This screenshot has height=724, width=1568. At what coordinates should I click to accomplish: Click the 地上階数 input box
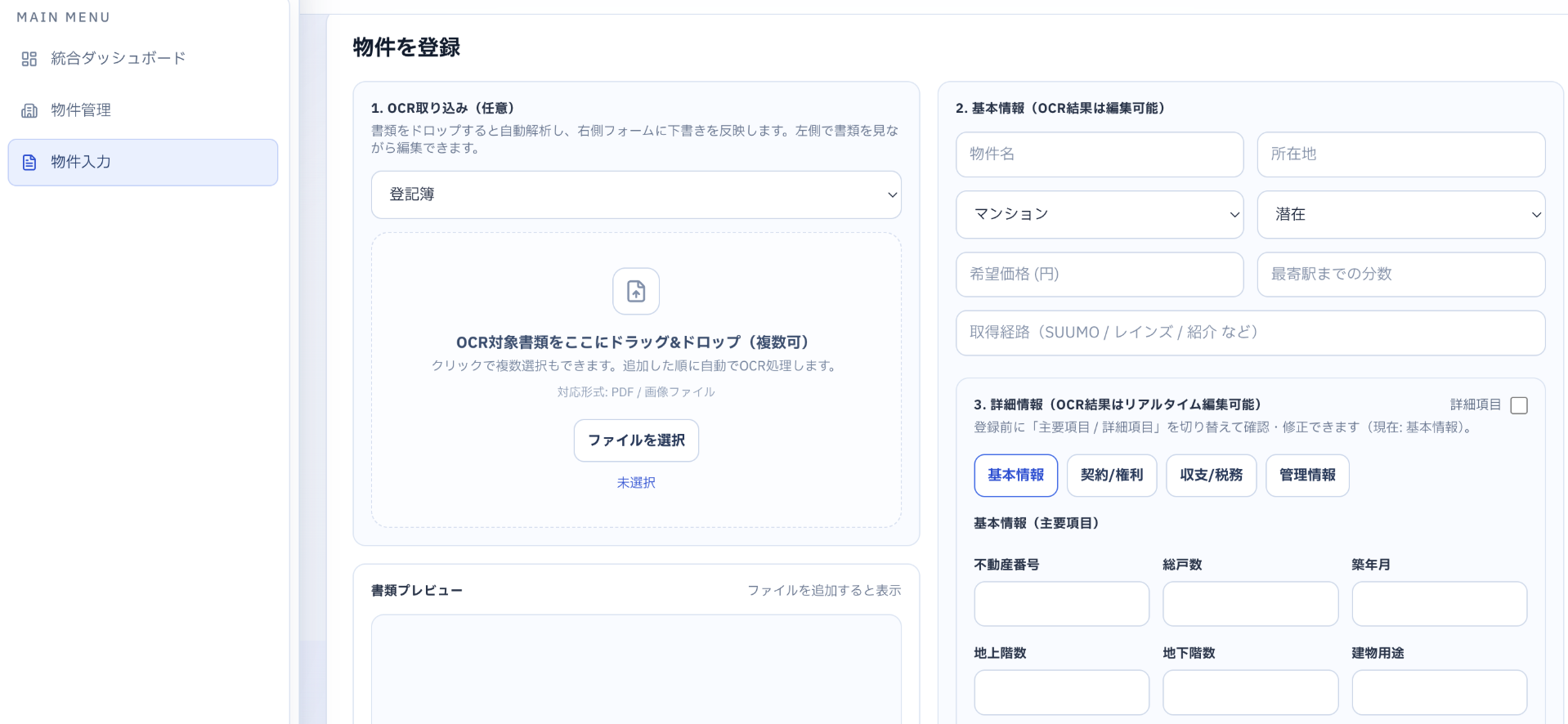click(1062, 692)
